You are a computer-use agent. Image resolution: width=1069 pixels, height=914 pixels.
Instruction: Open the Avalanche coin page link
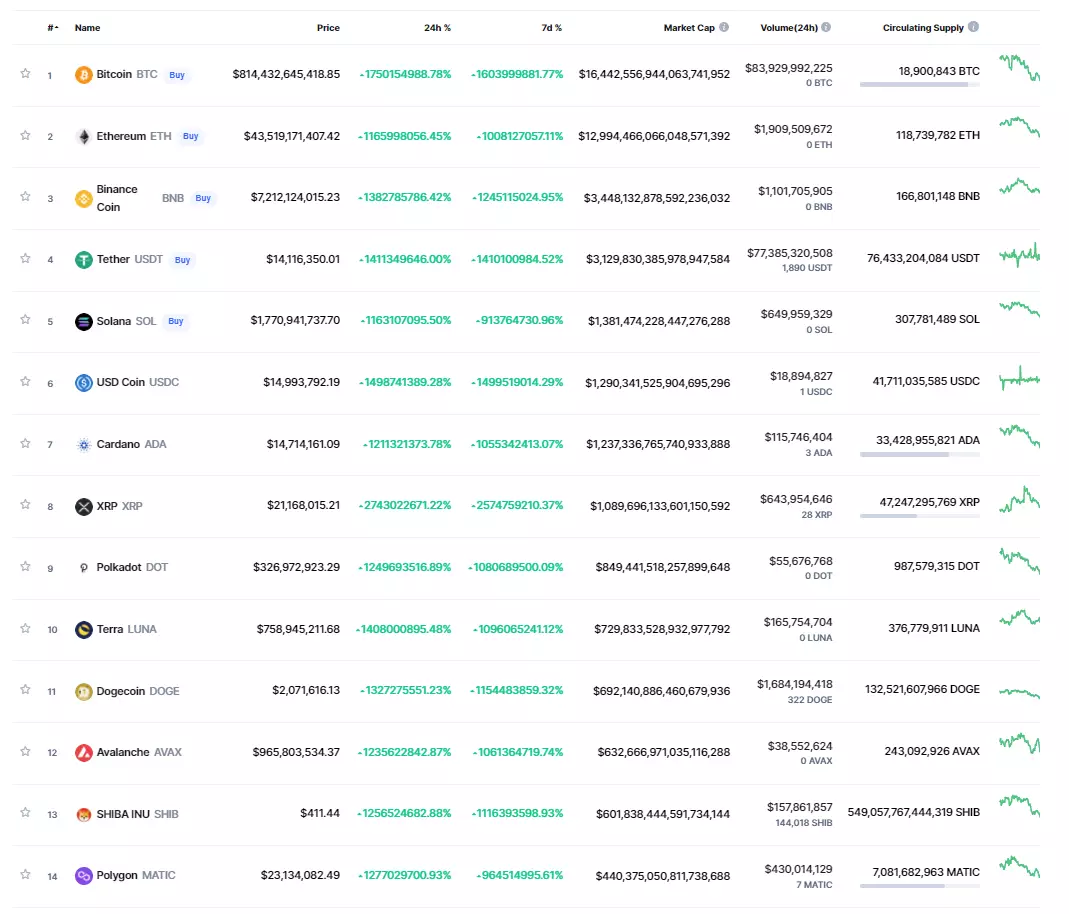pos(139,752)
